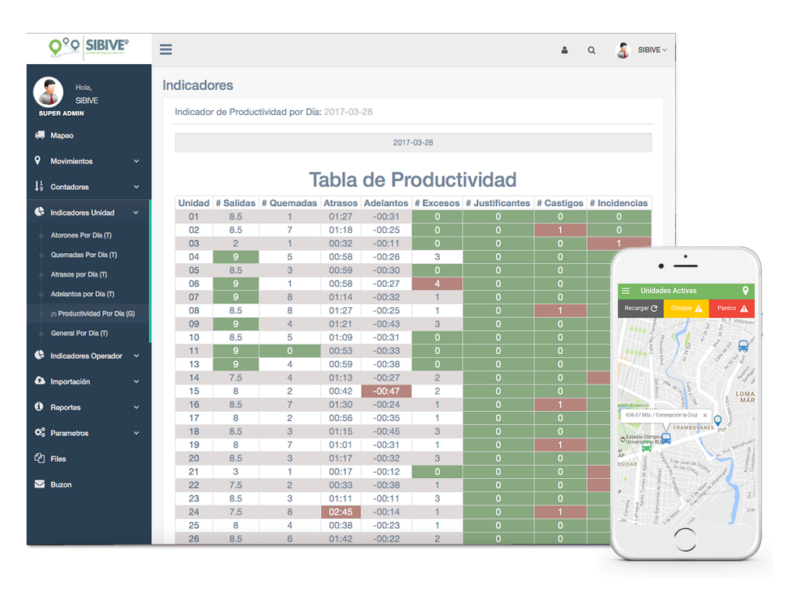Expand the Reportes chevron
This screenshot has width=800, height=593.
[x=136, y=407]
